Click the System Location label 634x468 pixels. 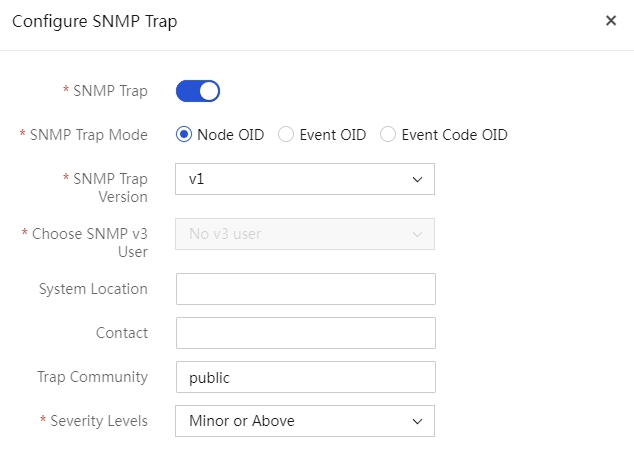(x=93, y=289)
